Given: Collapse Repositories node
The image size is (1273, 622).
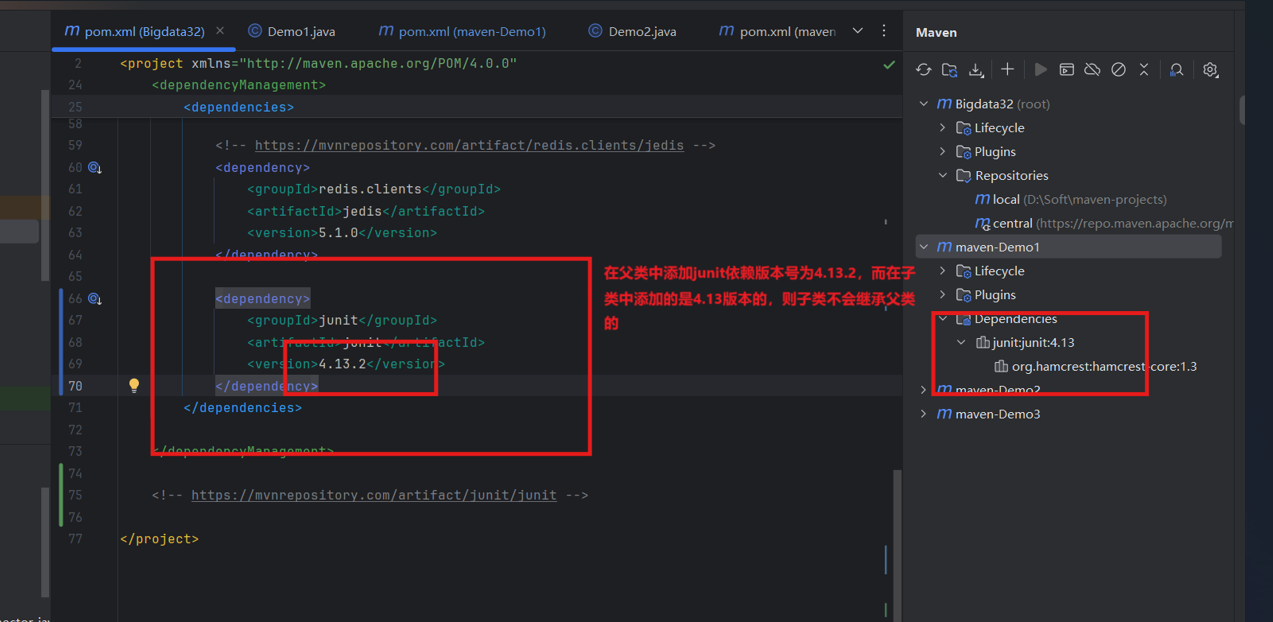Looking at the screenshot, I should [x=943, y=176].
